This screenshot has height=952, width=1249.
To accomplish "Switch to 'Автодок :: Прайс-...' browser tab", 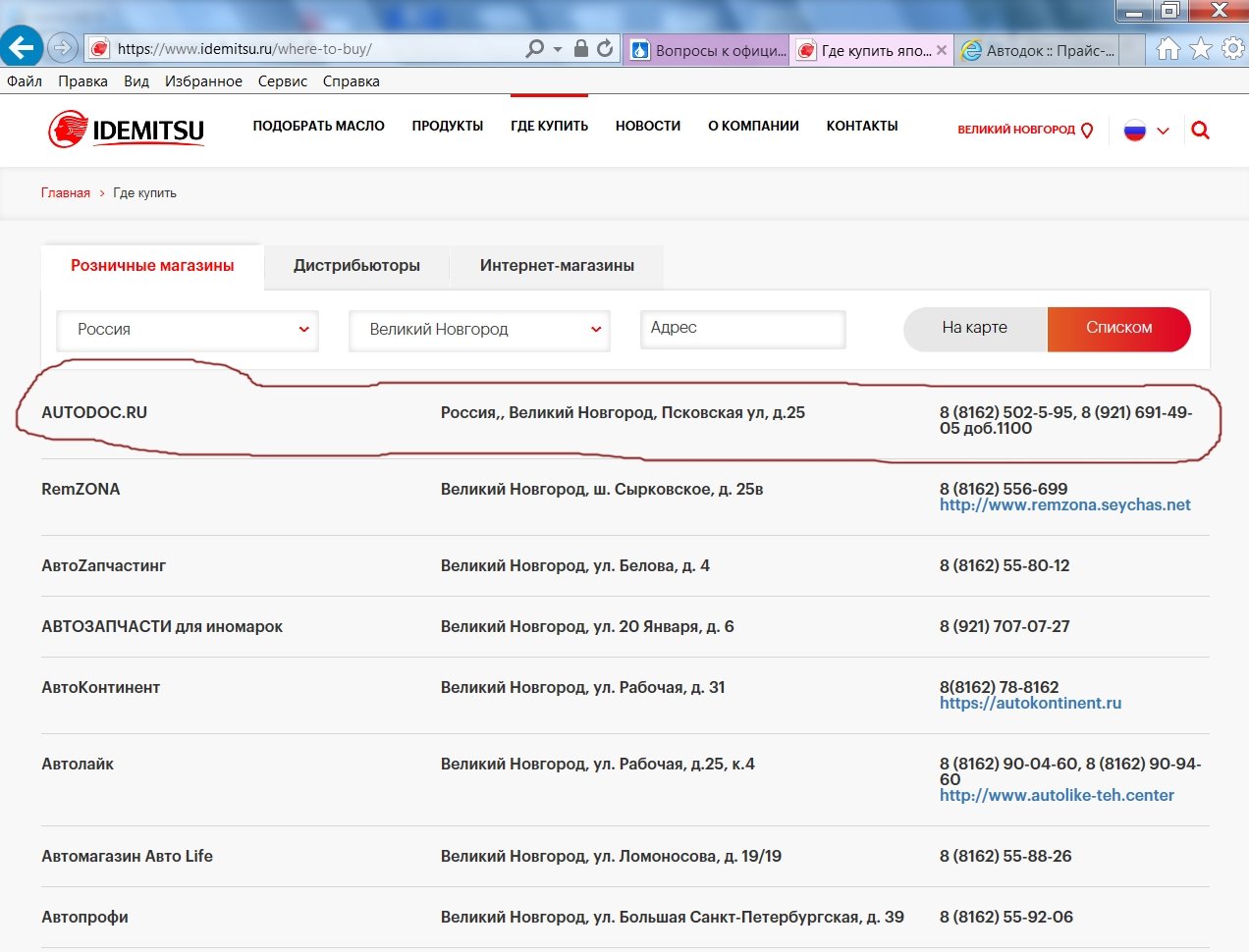I will click(1037, 50).
